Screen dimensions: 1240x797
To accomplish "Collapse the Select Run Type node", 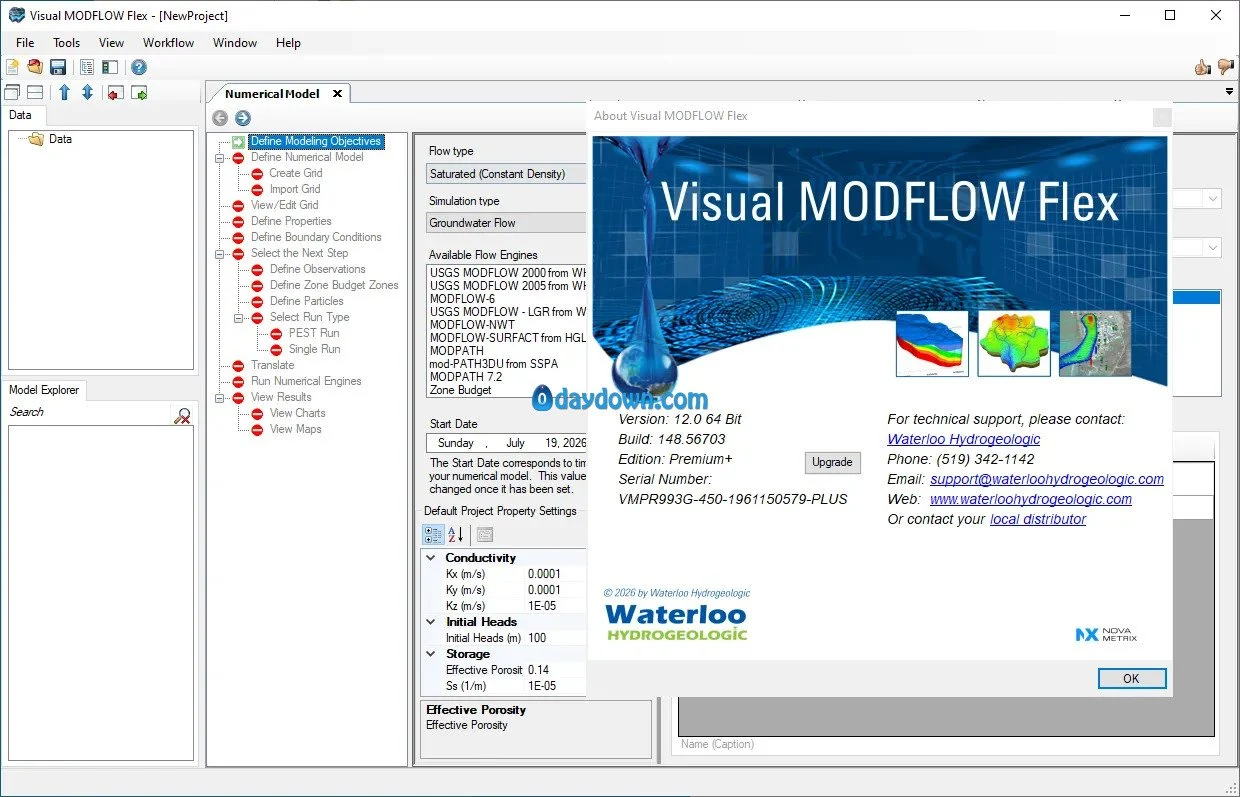I will [x=239, y=318].
